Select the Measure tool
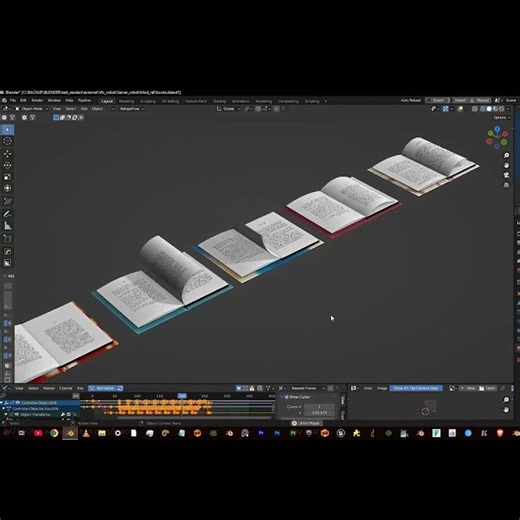Screen dimensions: 520x520 pos(7,226)
